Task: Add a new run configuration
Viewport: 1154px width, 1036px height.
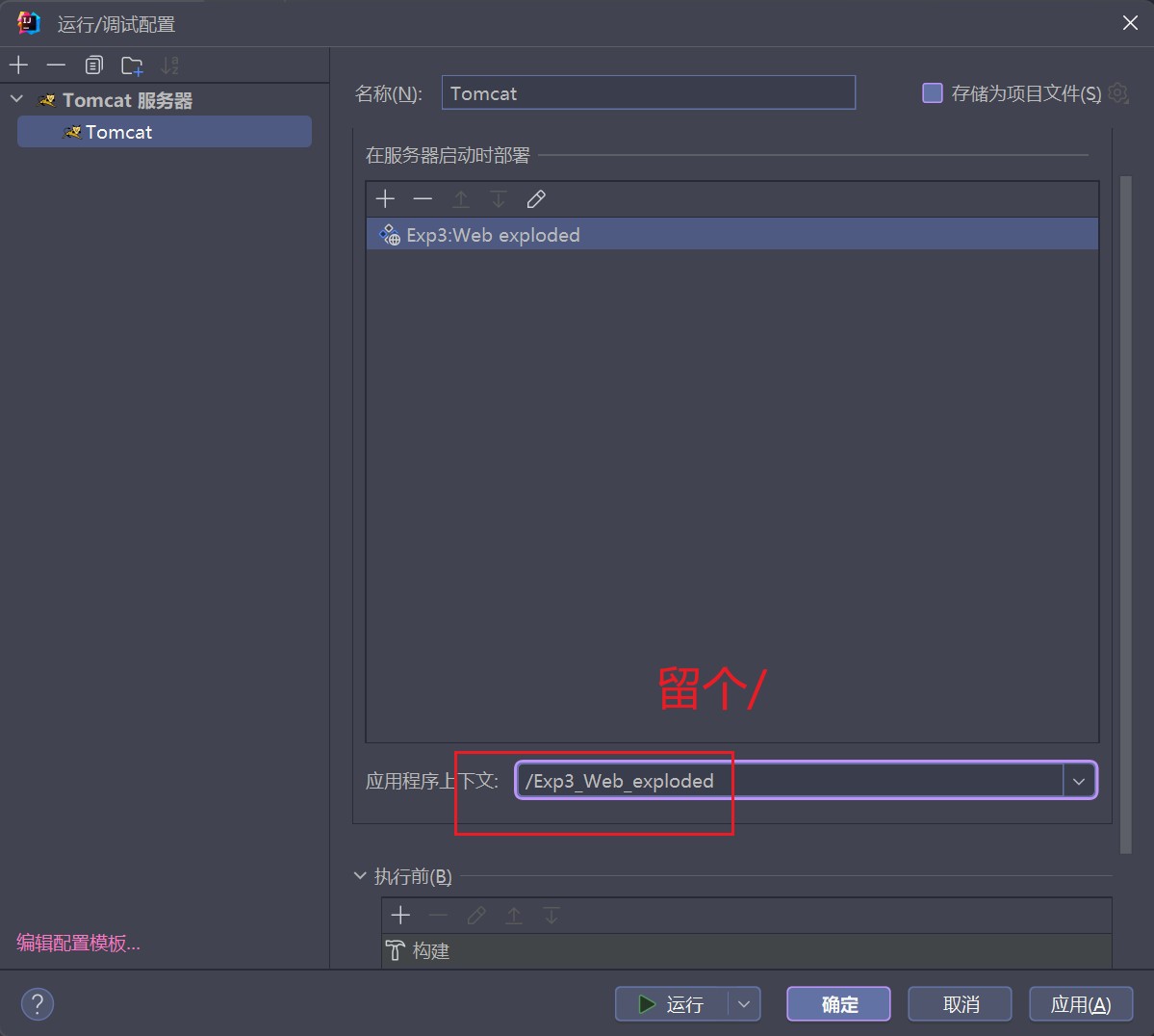Action: click(18, 65)
